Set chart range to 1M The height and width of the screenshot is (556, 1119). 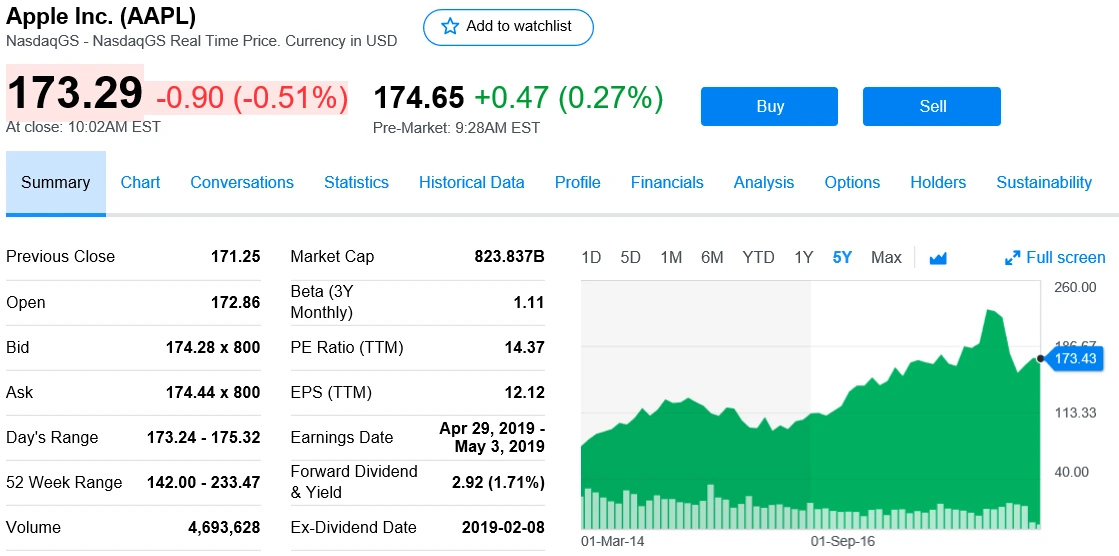tap(671, 258)
